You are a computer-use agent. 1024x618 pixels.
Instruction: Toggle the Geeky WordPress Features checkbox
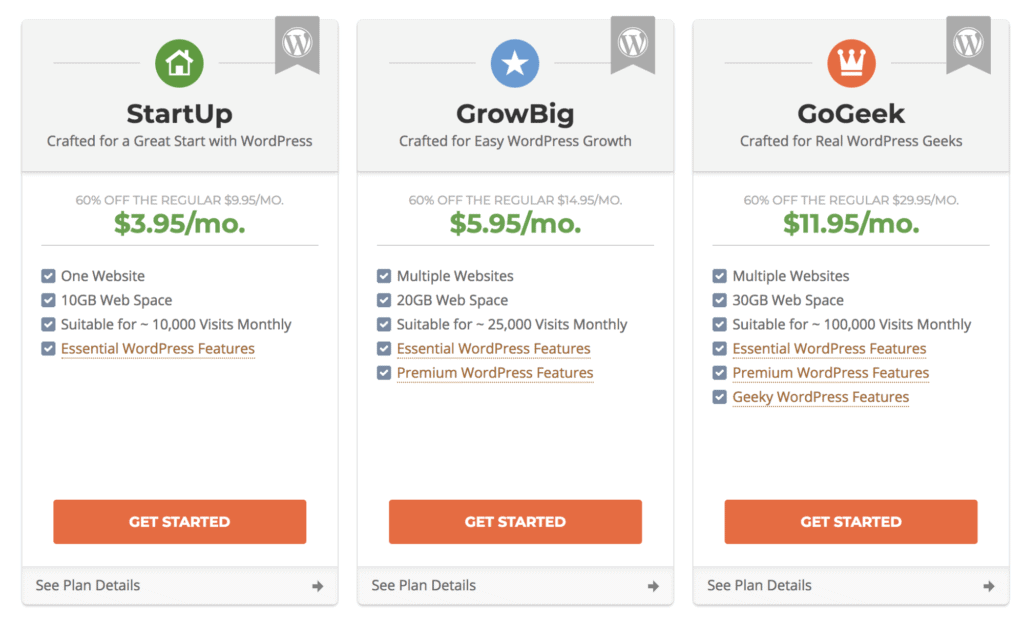click(720, 397)
